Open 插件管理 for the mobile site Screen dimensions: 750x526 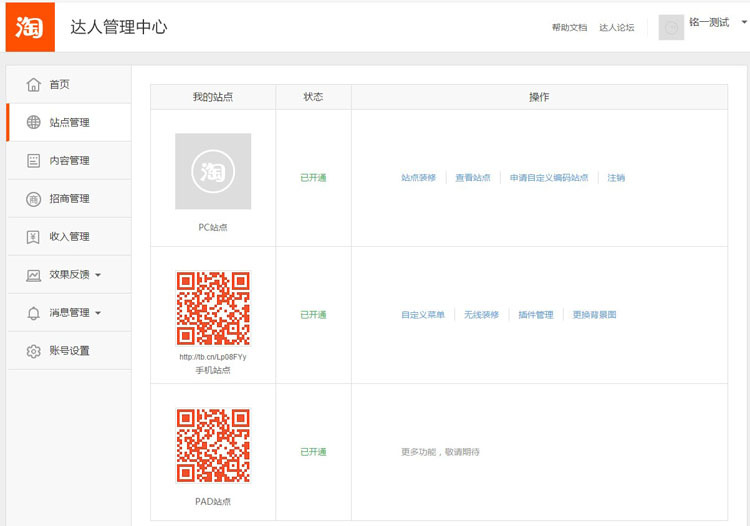pos(536,315)
